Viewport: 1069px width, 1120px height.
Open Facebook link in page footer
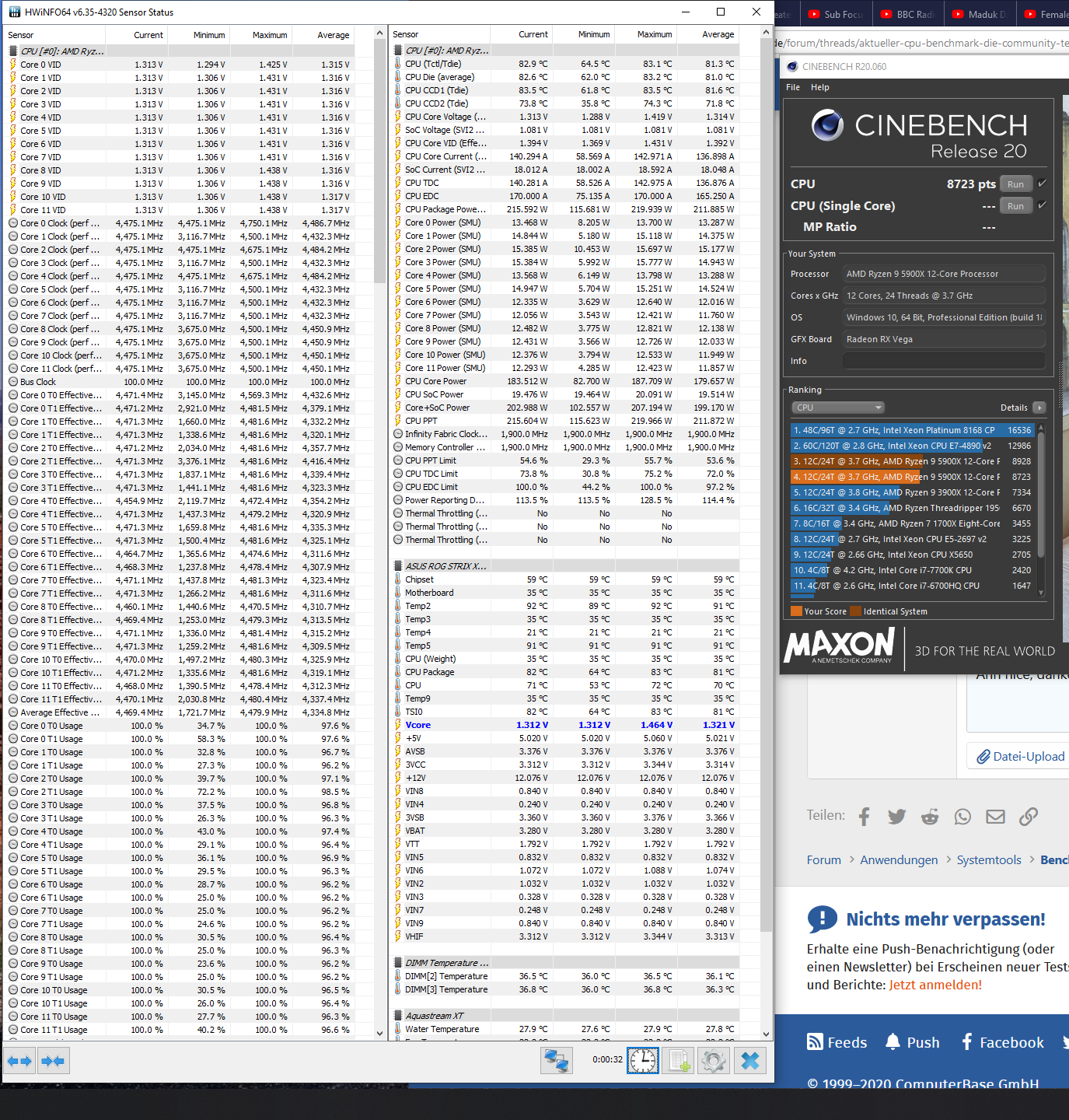point(1002,1042)
